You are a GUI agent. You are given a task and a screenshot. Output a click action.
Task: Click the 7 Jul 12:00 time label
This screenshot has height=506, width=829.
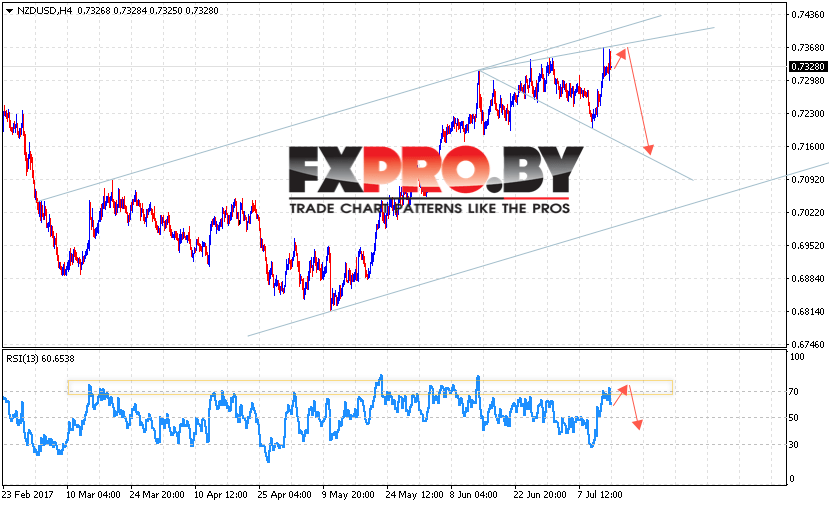click(600, 495)
